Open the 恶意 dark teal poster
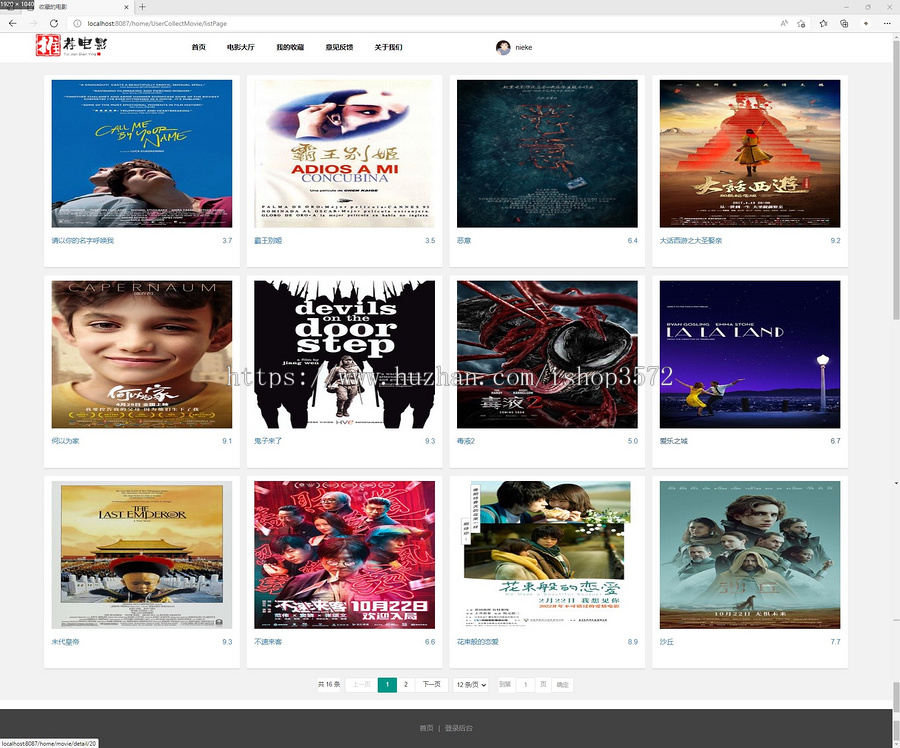This screenshot has height=748, width=900. pos(547,153)
